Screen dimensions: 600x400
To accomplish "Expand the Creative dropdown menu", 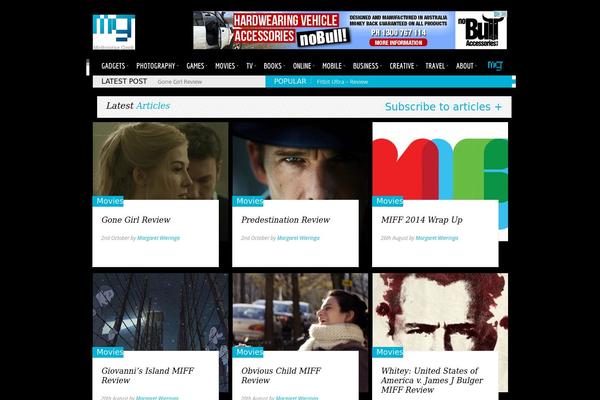I will click(x=403, y=66).
